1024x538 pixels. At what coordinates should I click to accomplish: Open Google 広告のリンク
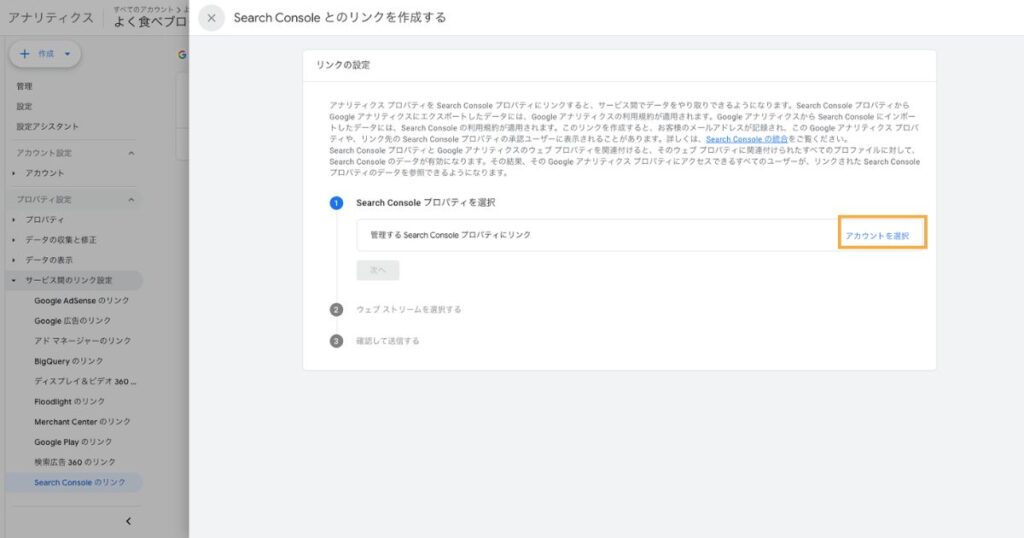72,321
